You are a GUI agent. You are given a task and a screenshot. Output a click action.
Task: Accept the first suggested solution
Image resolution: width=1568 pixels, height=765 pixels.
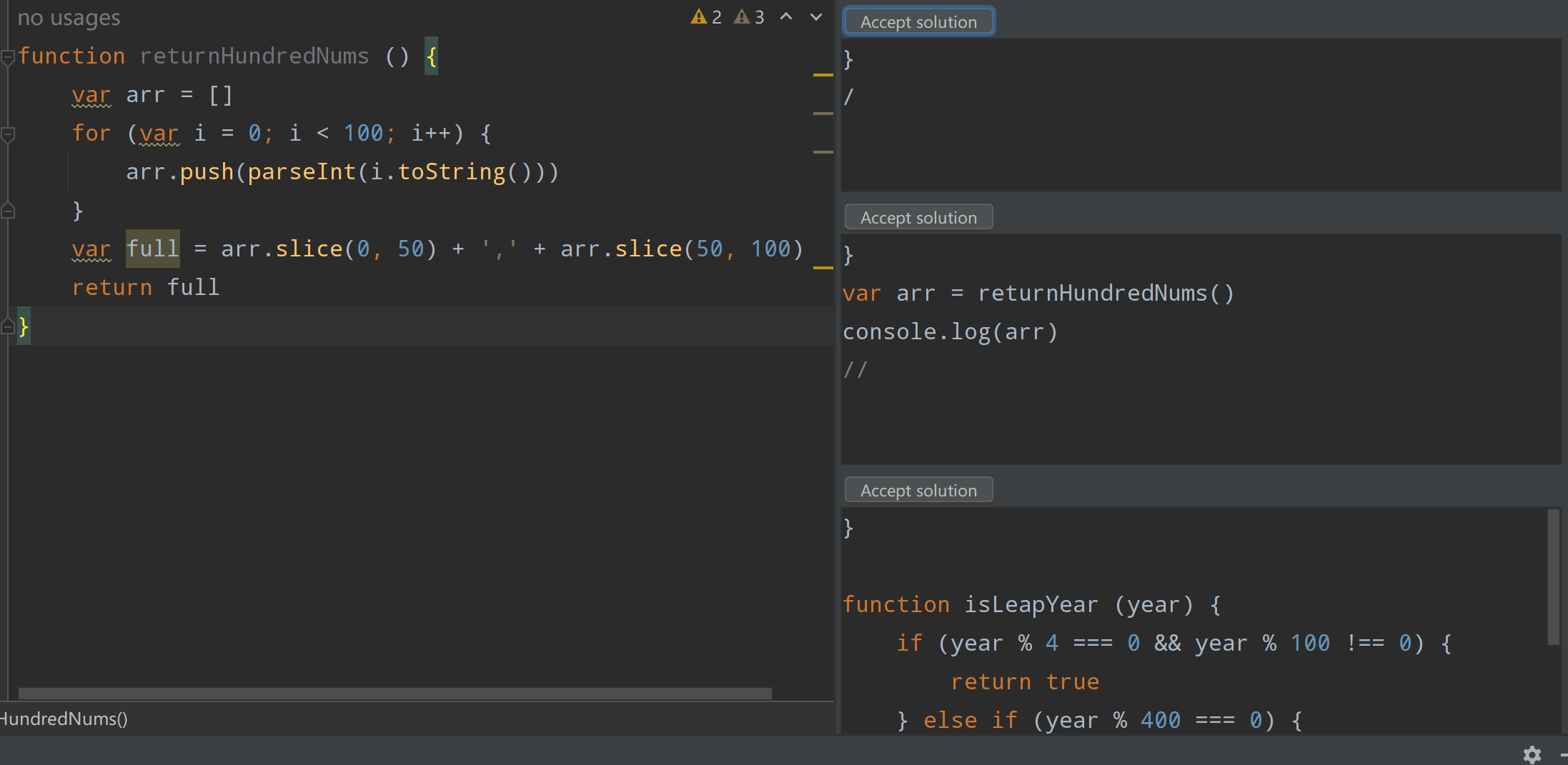tap(918, 21)
